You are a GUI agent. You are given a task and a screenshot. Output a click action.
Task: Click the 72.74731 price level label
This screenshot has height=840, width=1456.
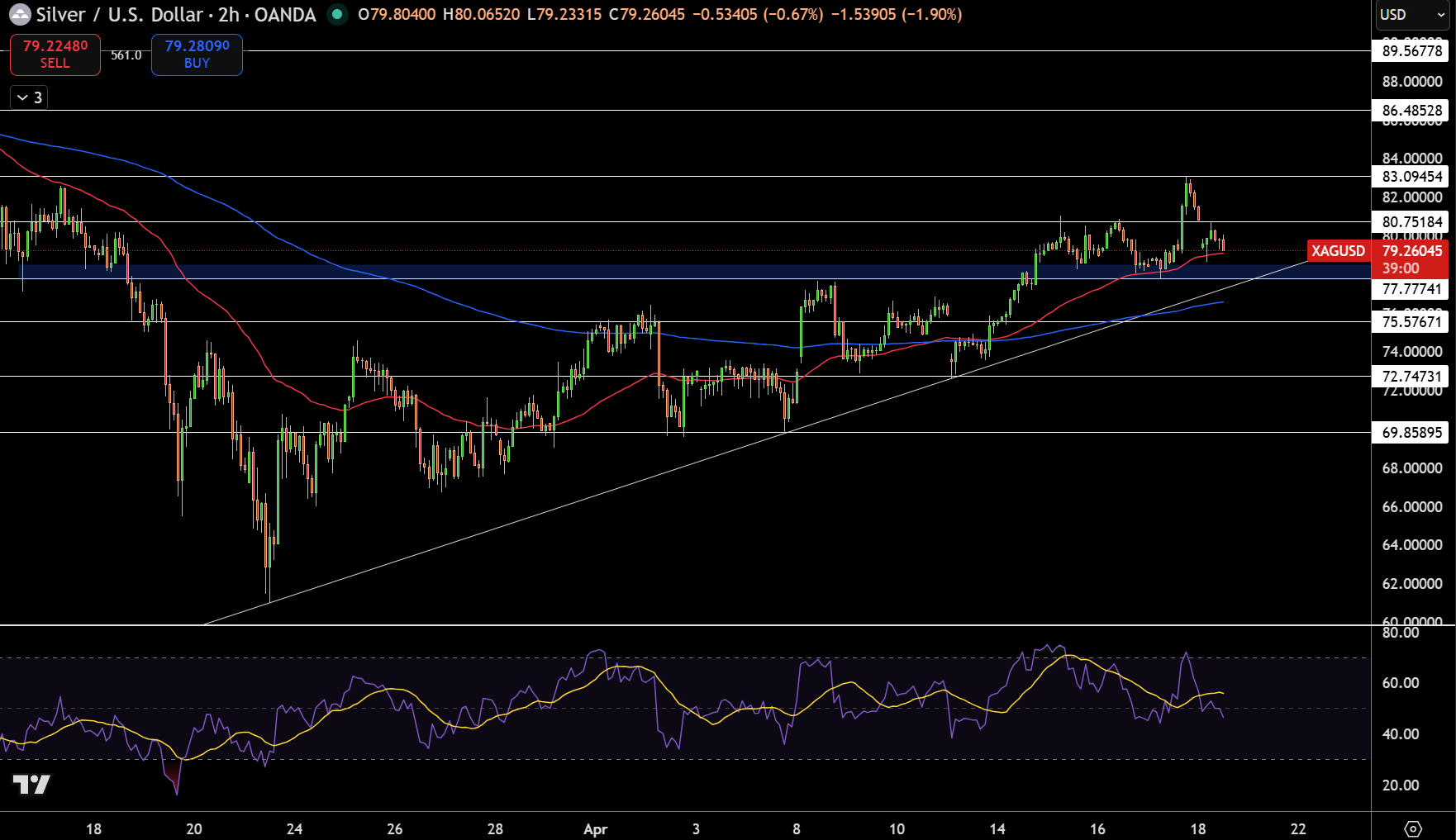tap(1411, 376)
